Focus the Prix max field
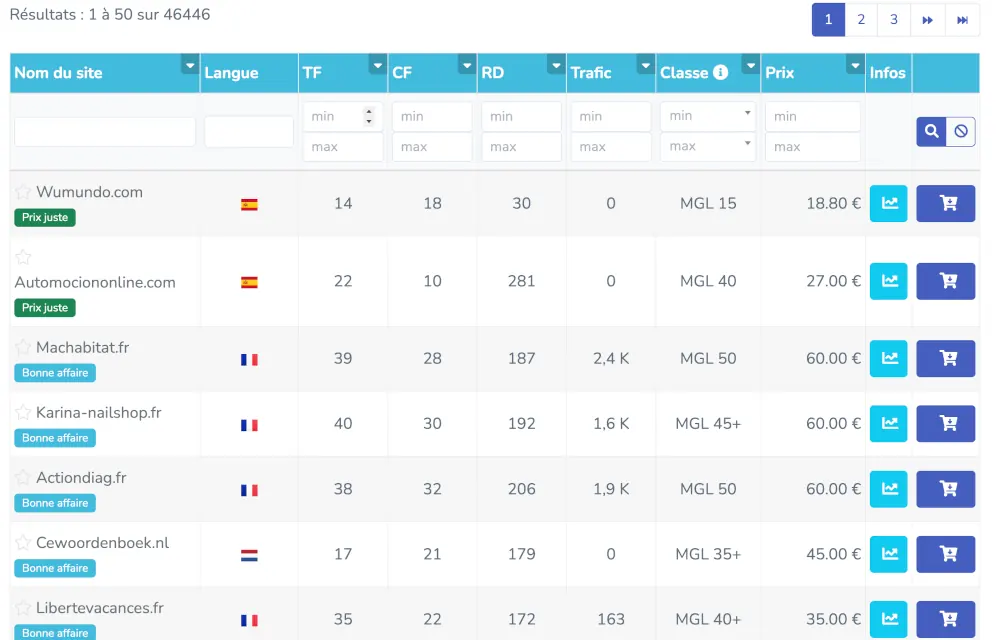Screen dimensions: 1000x640 coord(812,147)
